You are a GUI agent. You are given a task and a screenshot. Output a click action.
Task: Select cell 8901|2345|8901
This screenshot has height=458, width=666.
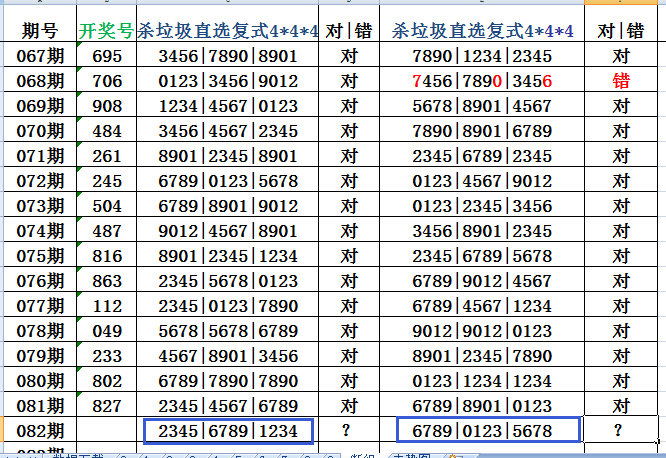pos(228,156)
